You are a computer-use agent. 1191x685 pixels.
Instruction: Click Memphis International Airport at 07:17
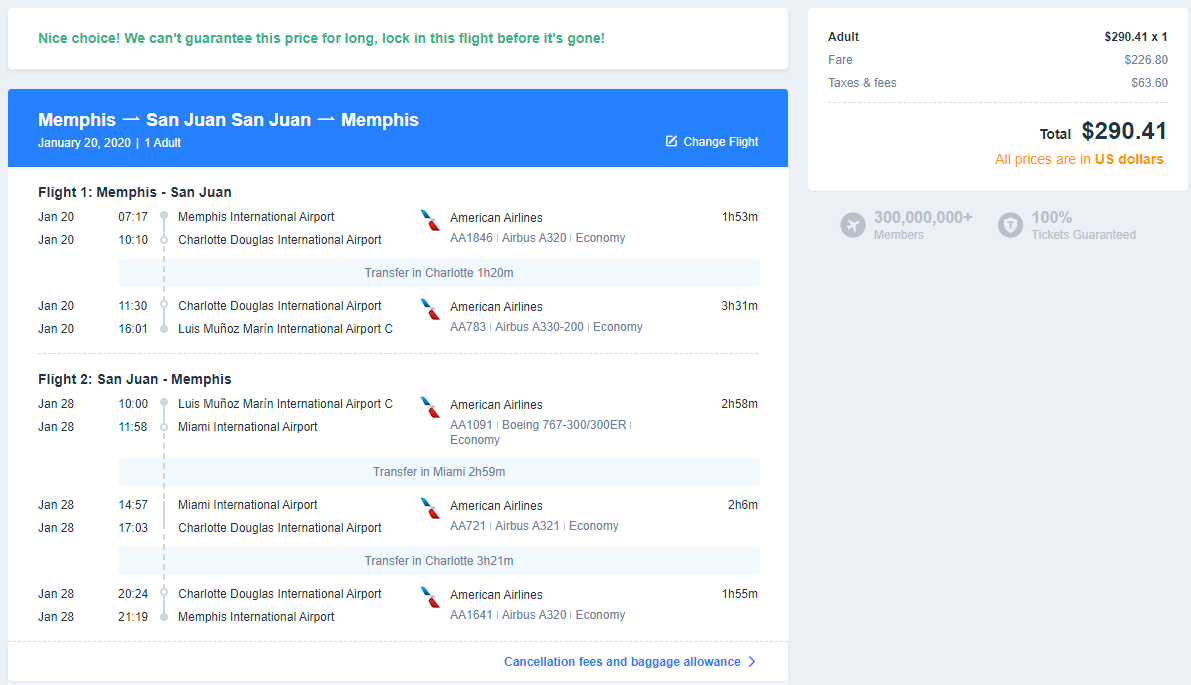pyautogui.click(x=256, y=216)
